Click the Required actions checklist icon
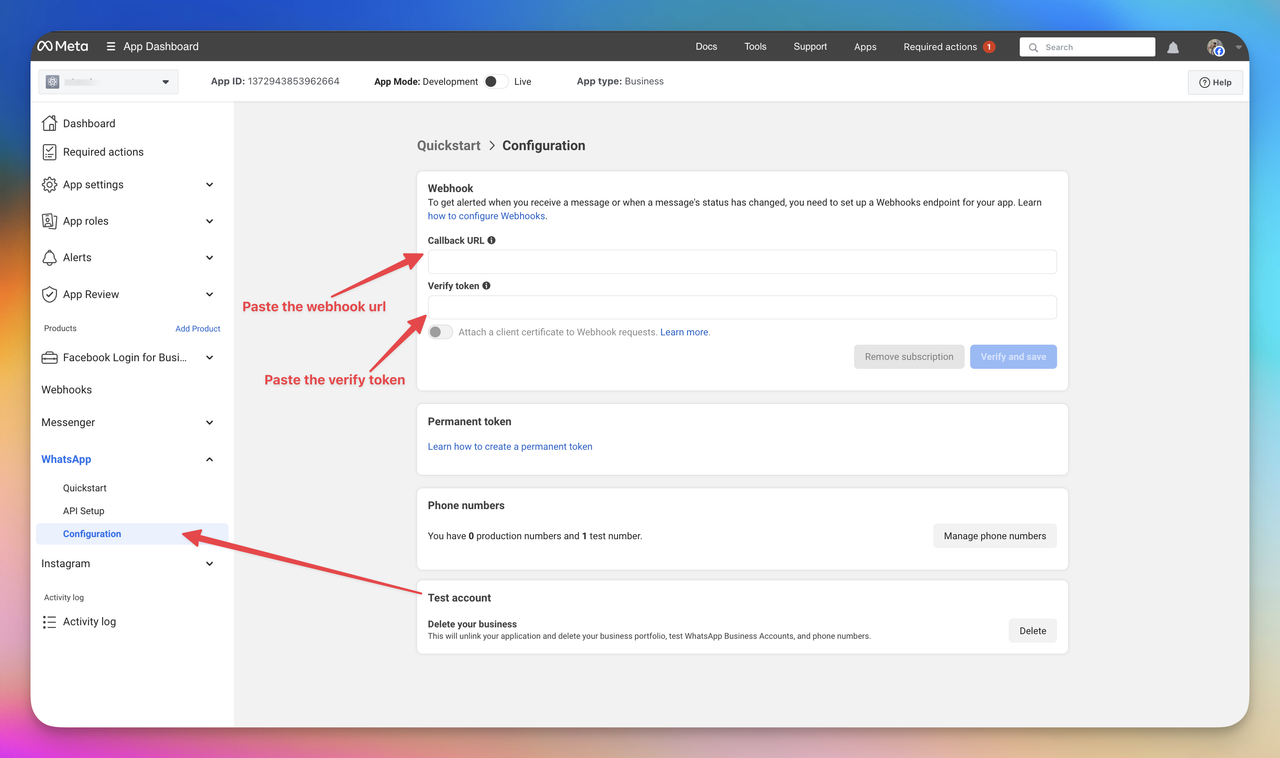 49,152
